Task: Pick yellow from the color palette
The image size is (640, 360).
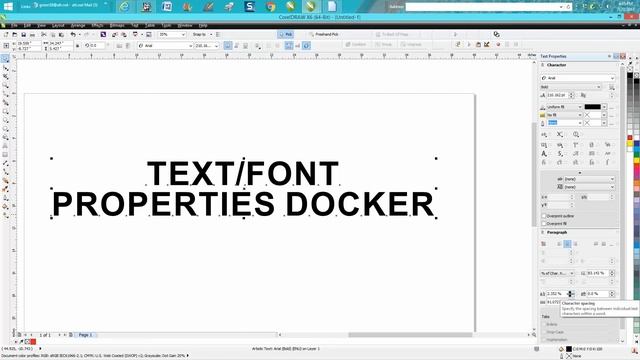Action: tap(630, 144)
